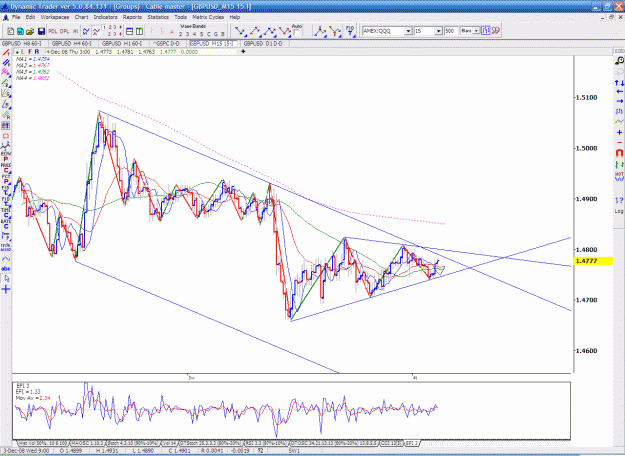Screen dimensions: 625x456
Task: Toggle the Auto checkbox
Action: (x=297, y=33)
